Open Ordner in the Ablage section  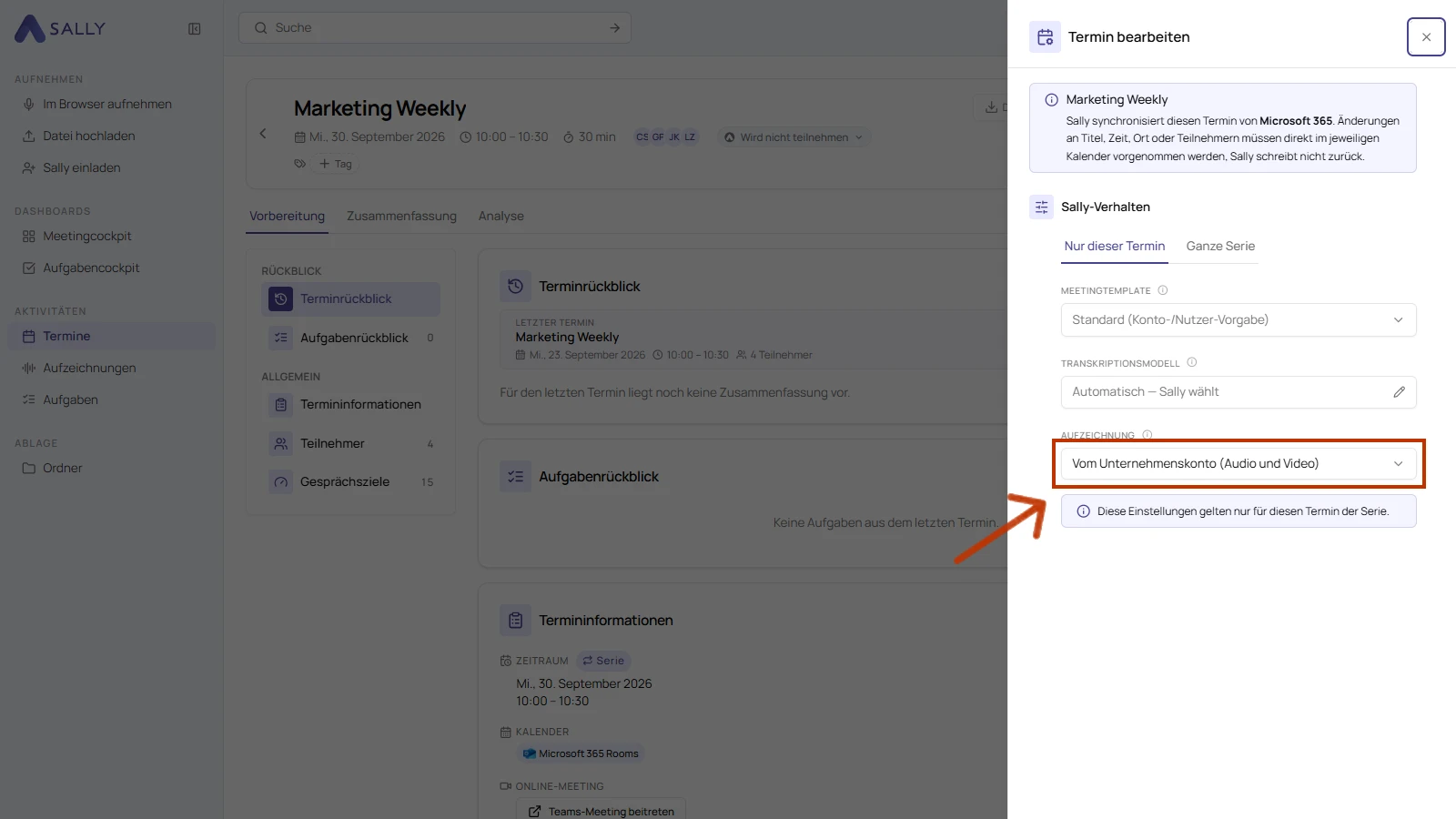112,469
